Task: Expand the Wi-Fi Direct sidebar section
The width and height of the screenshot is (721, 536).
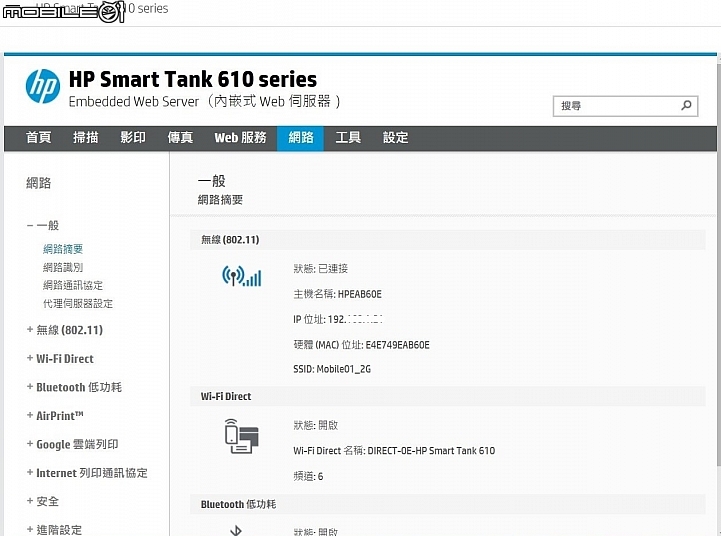Action: 60,359
